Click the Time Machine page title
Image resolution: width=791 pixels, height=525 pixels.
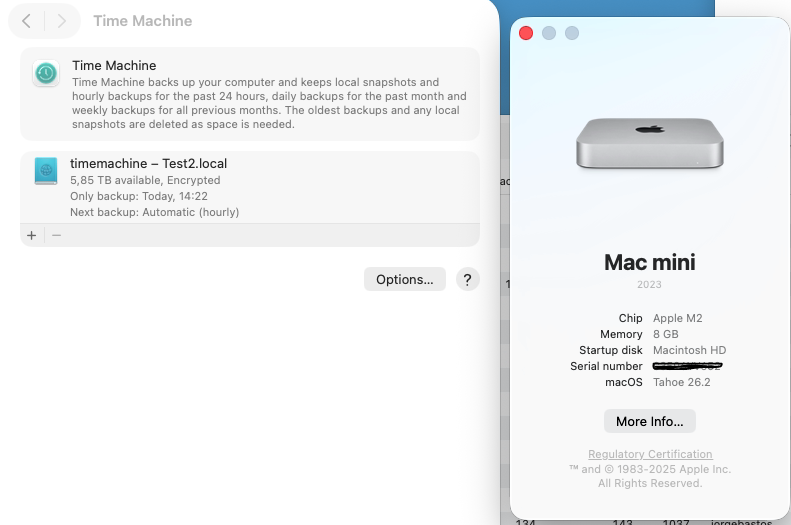(x=143, y=21)
